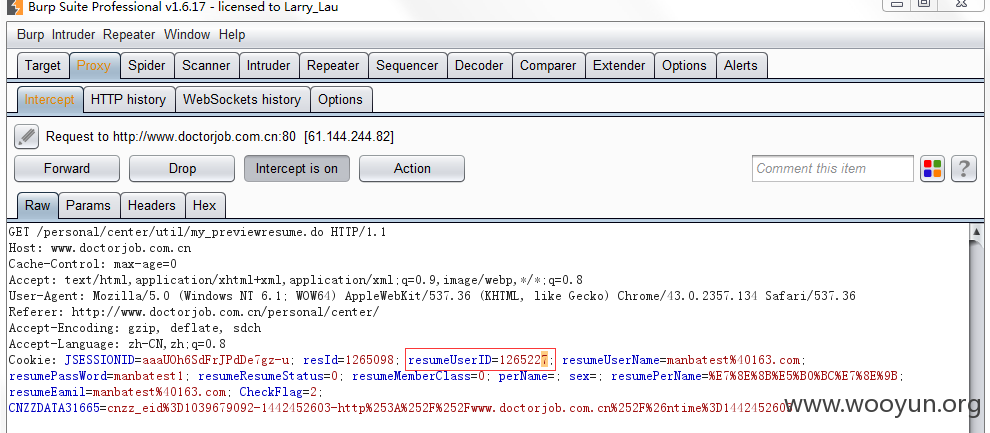Image resolution: width=990 pixels, height=433 pixels.
Task: Open the Intruder menu in the menu bar
Action: tap(73, 35)
